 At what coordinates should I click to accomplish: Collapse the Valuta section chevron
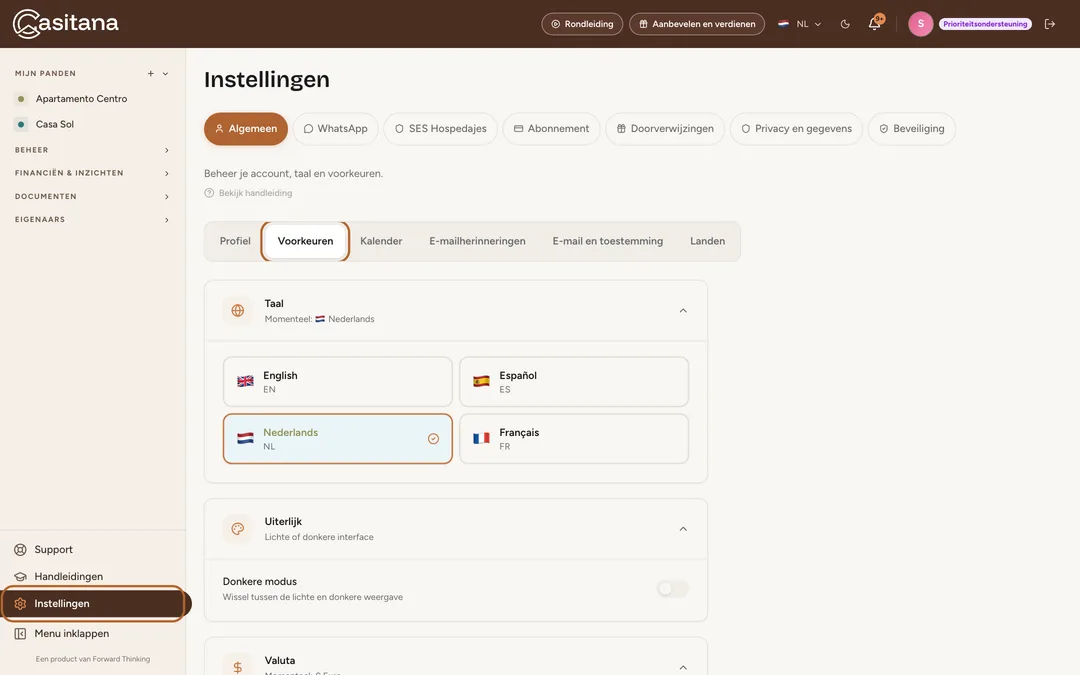click(683, 667)
